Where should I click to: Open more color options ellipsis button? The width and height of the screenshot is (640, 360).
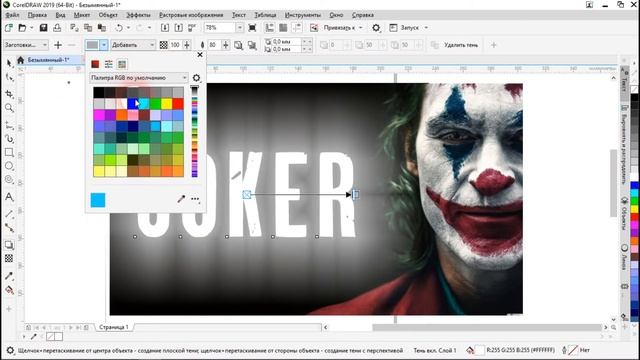[195, 199]
